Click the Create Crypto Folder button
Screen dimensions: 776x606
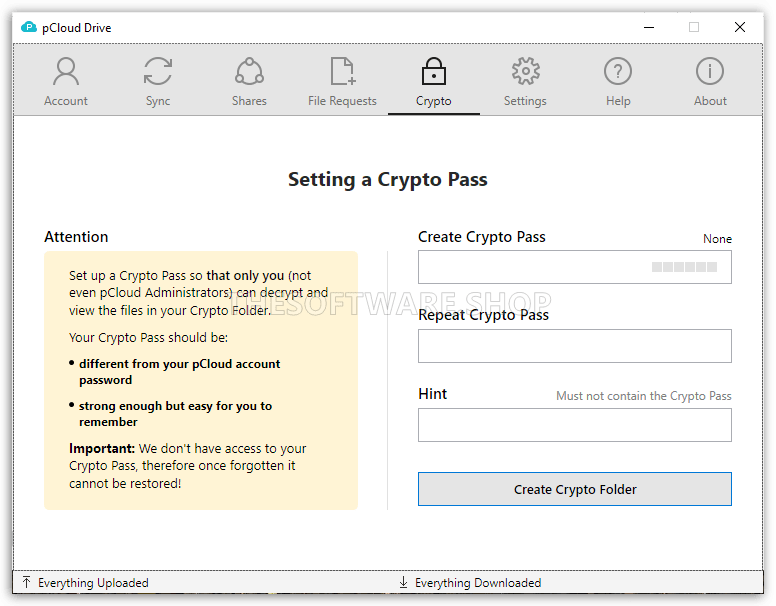click(x=575, y=489)
